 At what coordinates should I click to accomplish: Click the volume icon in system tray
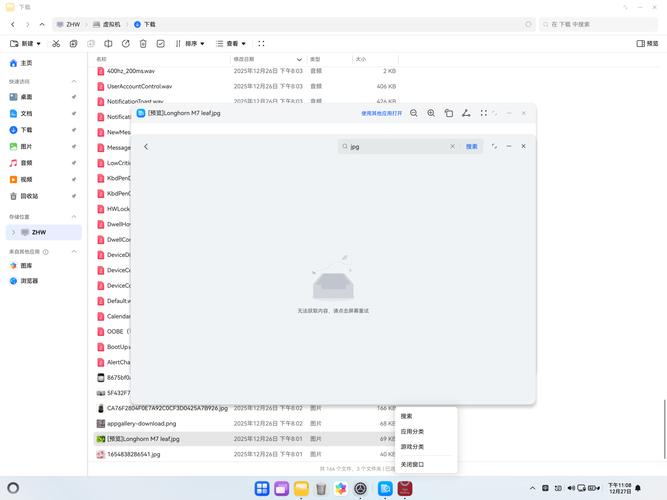570,488
